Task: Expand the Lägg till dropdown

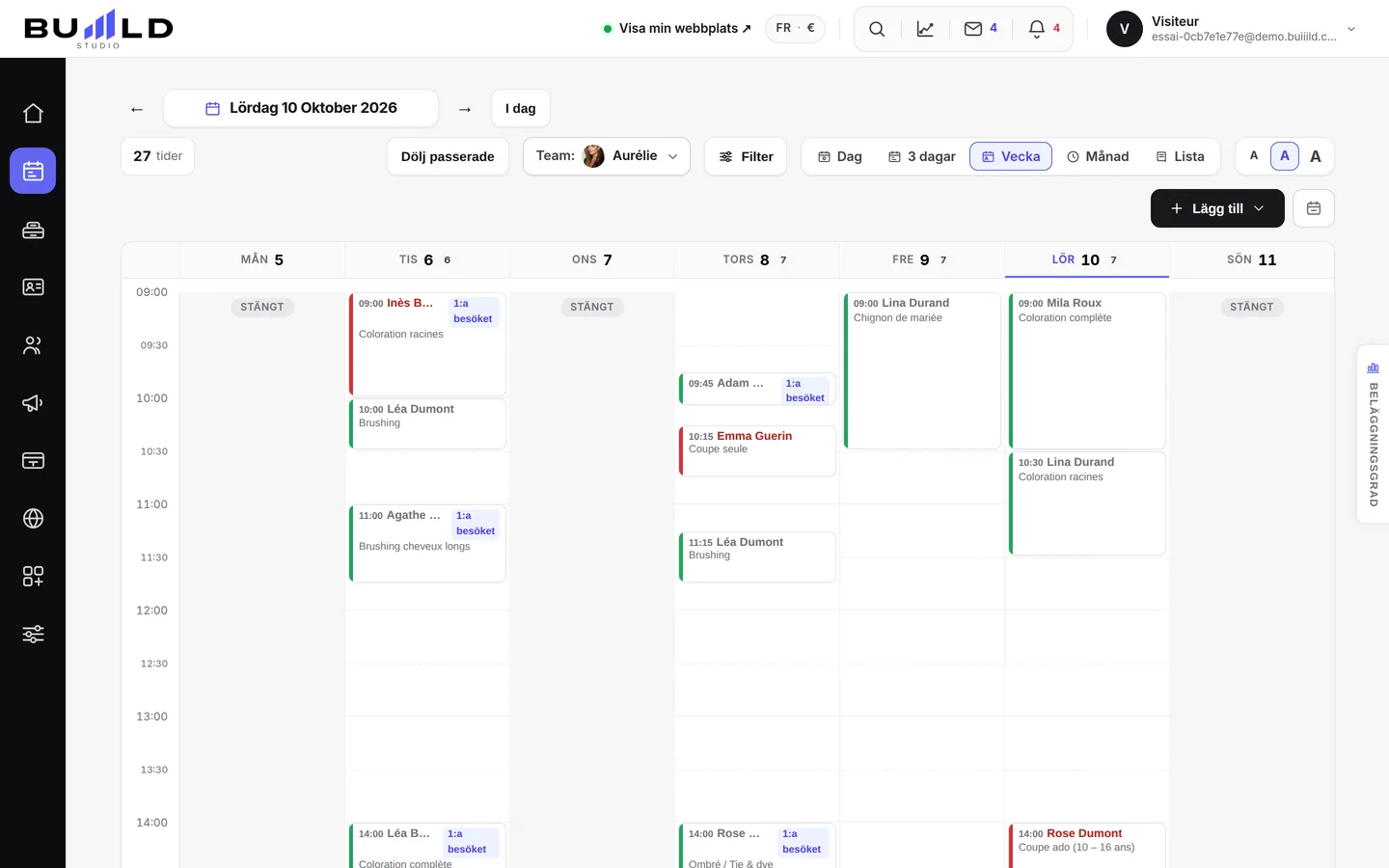Action: [1217, 208]
